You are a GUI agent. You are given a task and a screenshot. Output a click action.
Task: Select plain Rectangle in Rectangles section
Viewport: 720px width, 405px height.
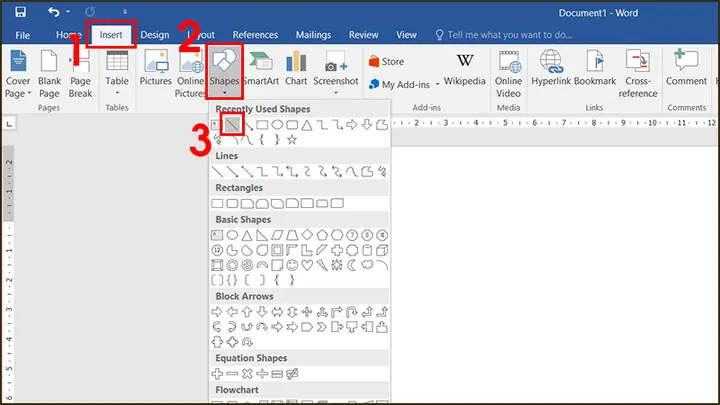pos(217,203)
